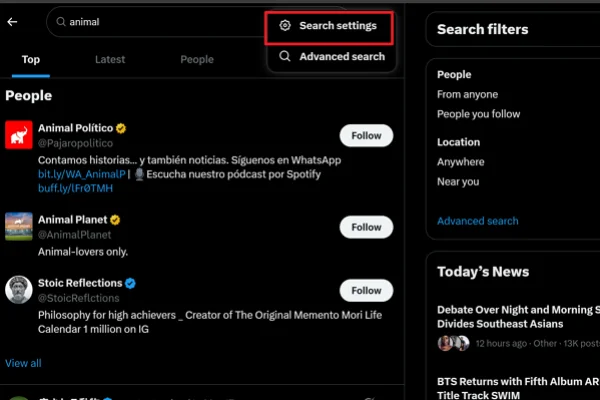600x400 pixels.
Task: Switch to the Top tab
Action: (x=31, y=60)
